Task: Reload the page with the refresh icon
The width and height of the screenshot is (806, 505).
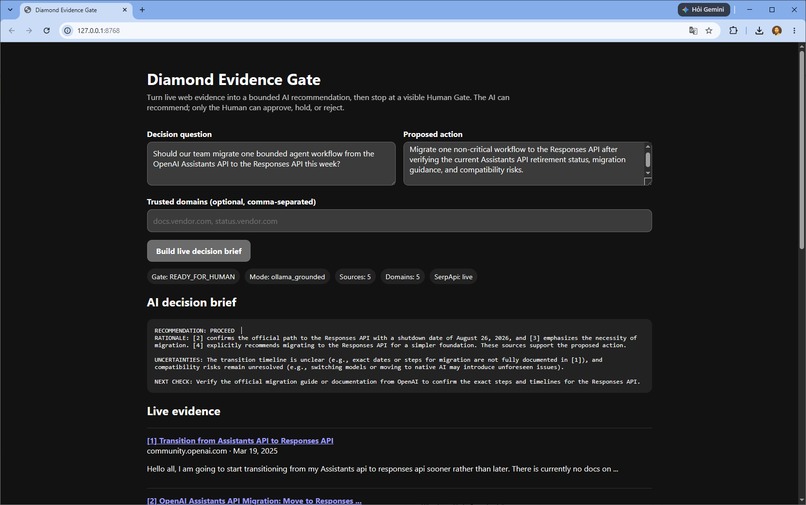Action: coord(46,31)
